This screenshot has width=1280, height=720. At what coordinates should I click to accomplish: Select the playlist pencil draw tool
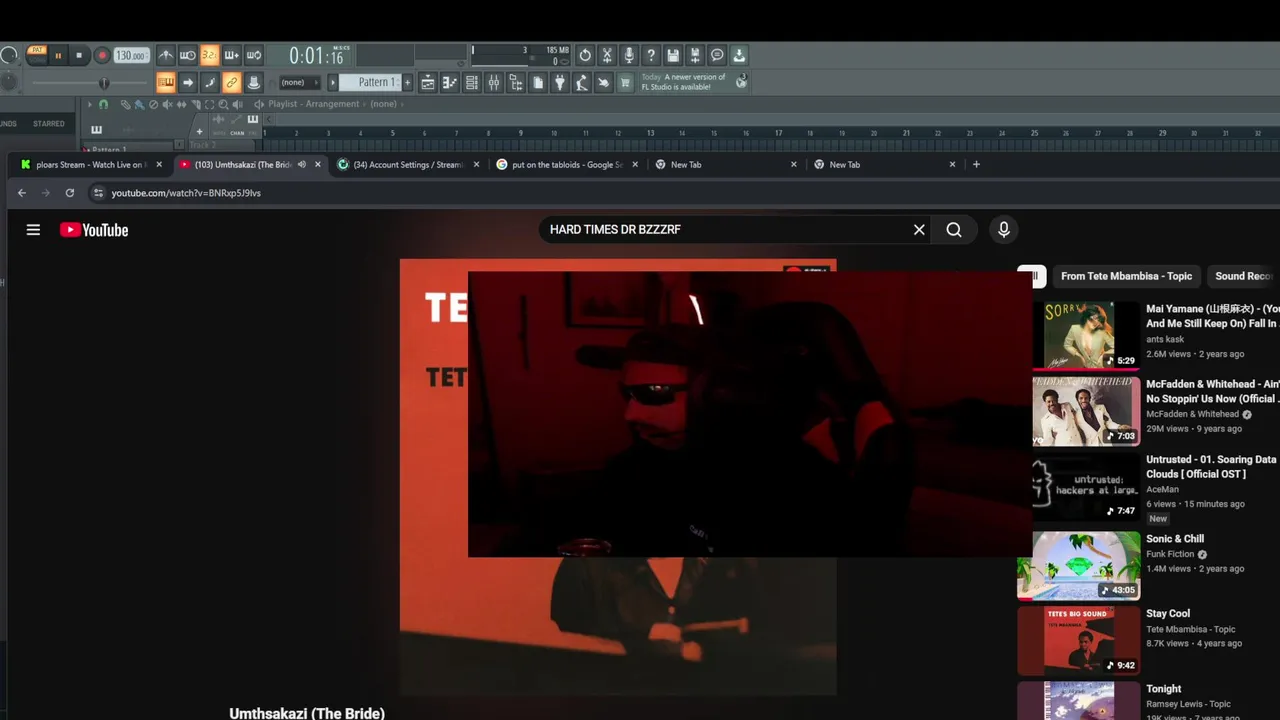(x=125, y=104)
